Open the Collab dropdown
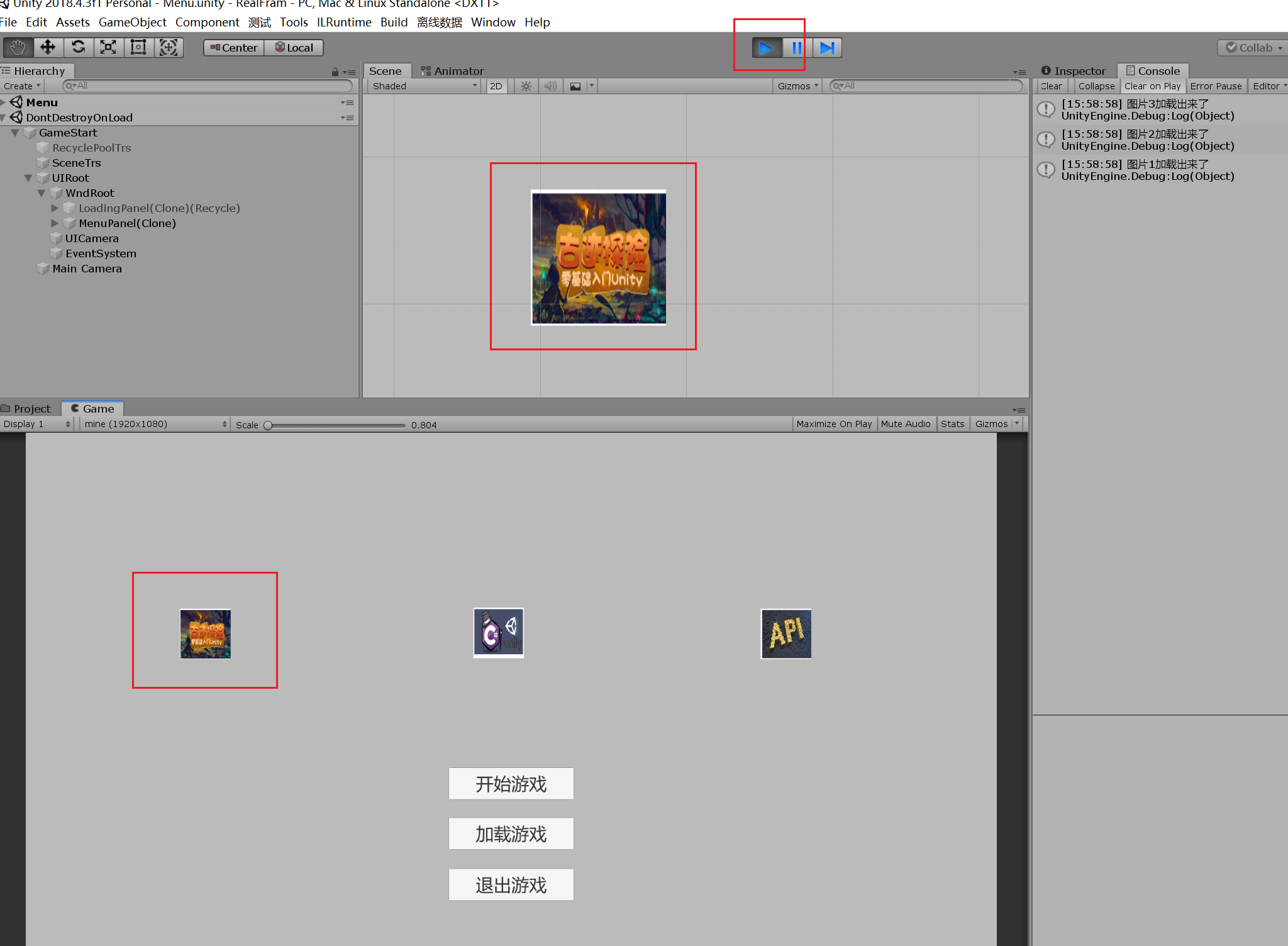Screen dimensions: 1288x946 point(1253,48)
